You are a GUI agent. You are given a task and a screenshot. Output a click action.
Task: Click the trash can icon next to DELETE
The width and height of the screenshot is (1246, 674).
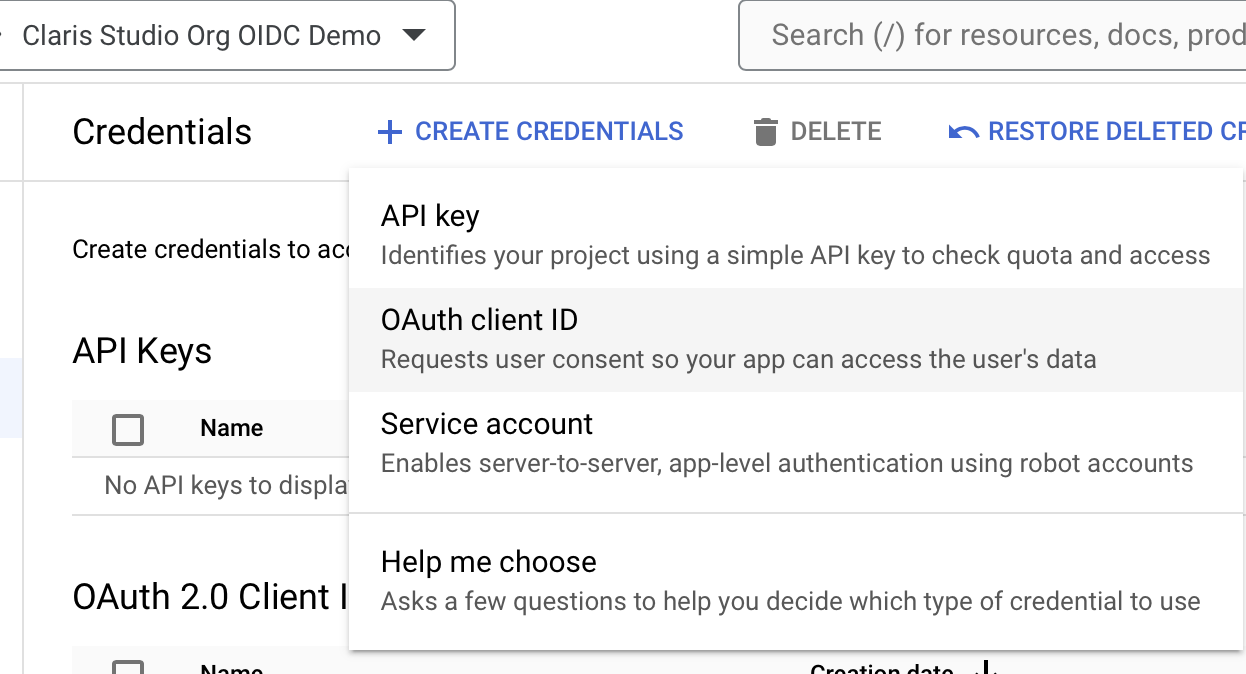point(765,131)
